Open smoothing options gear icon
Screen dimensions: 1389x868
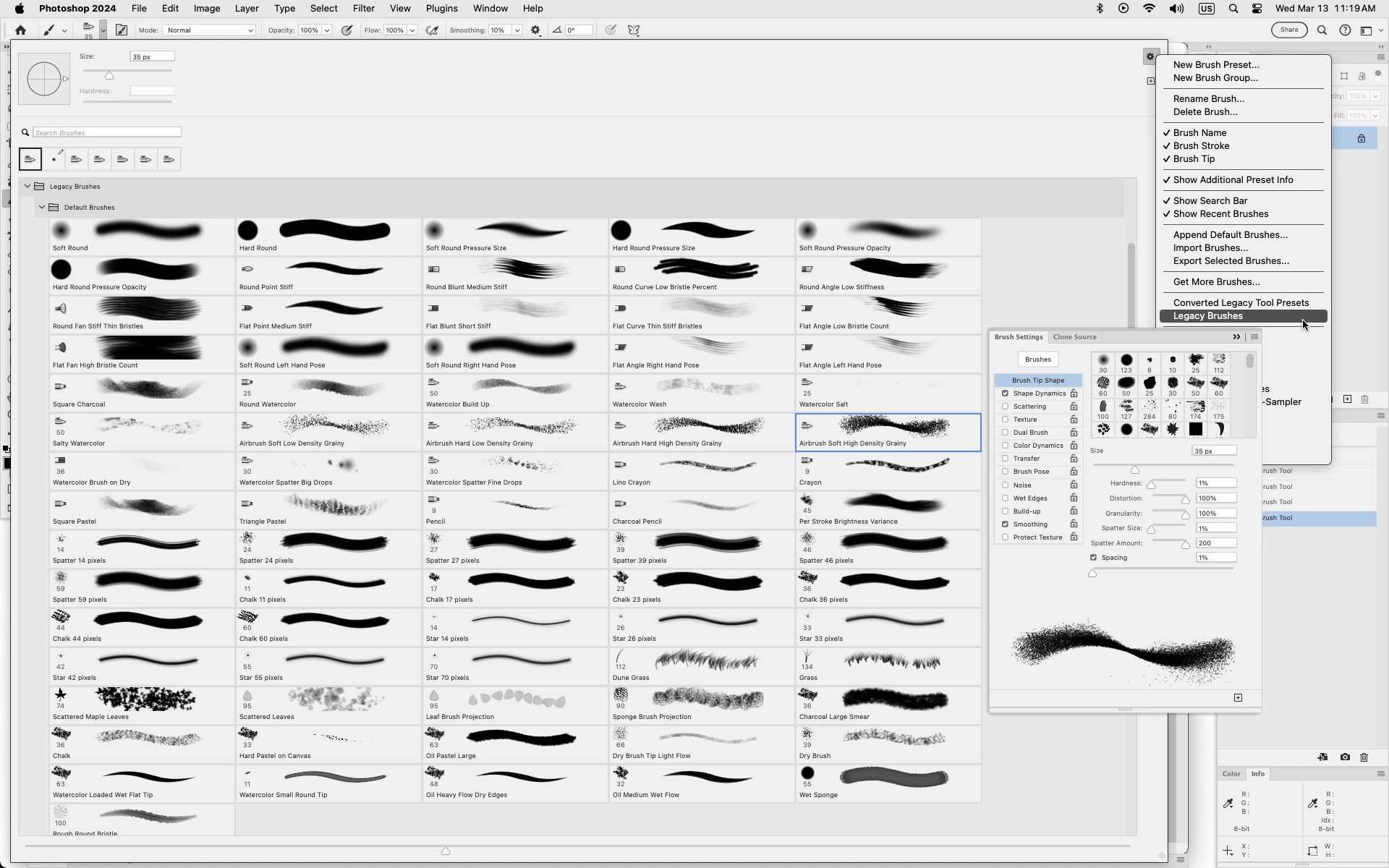535,30
